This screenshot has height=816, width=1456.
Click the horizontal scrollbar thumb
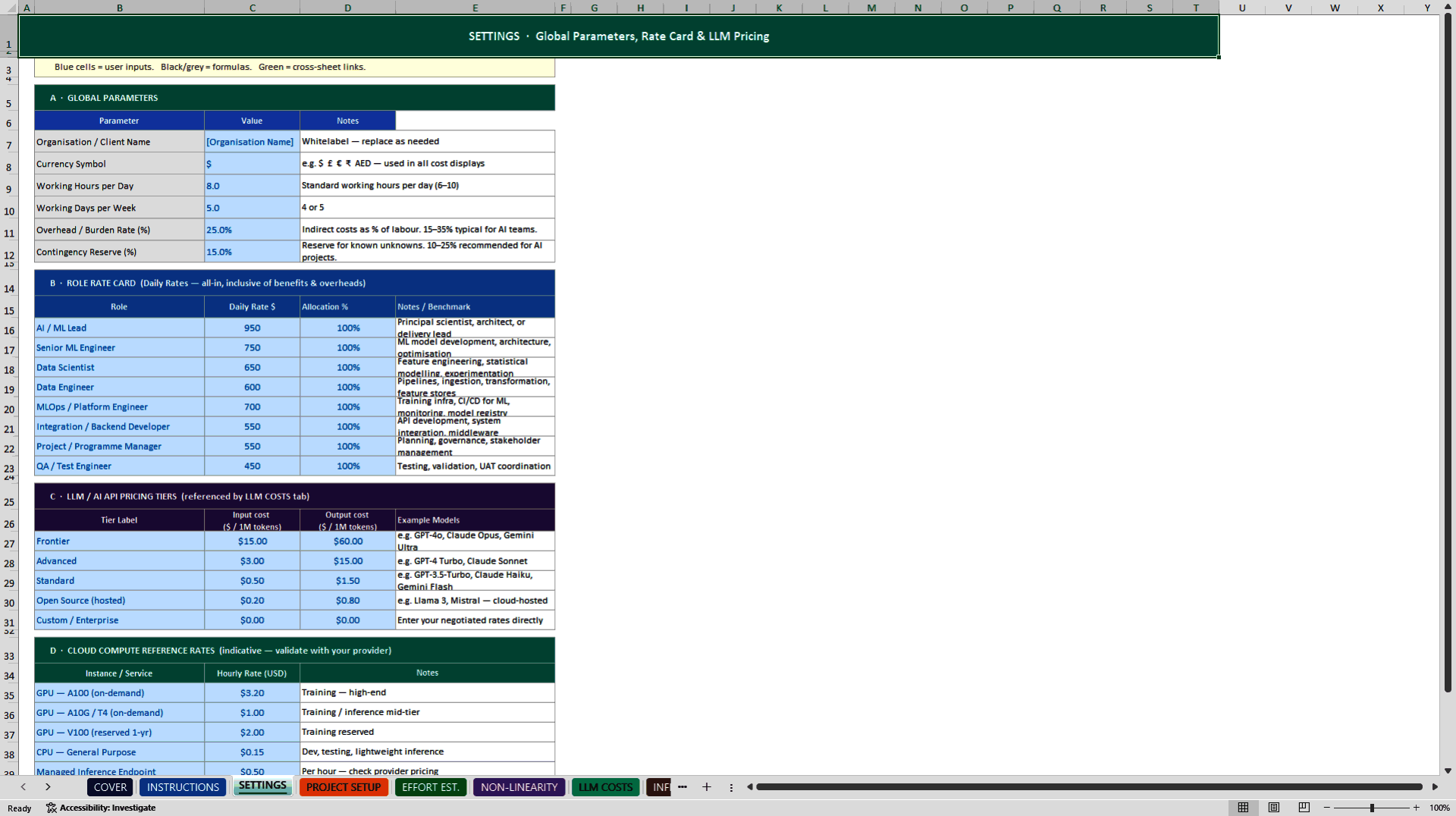click(1089, 787)
